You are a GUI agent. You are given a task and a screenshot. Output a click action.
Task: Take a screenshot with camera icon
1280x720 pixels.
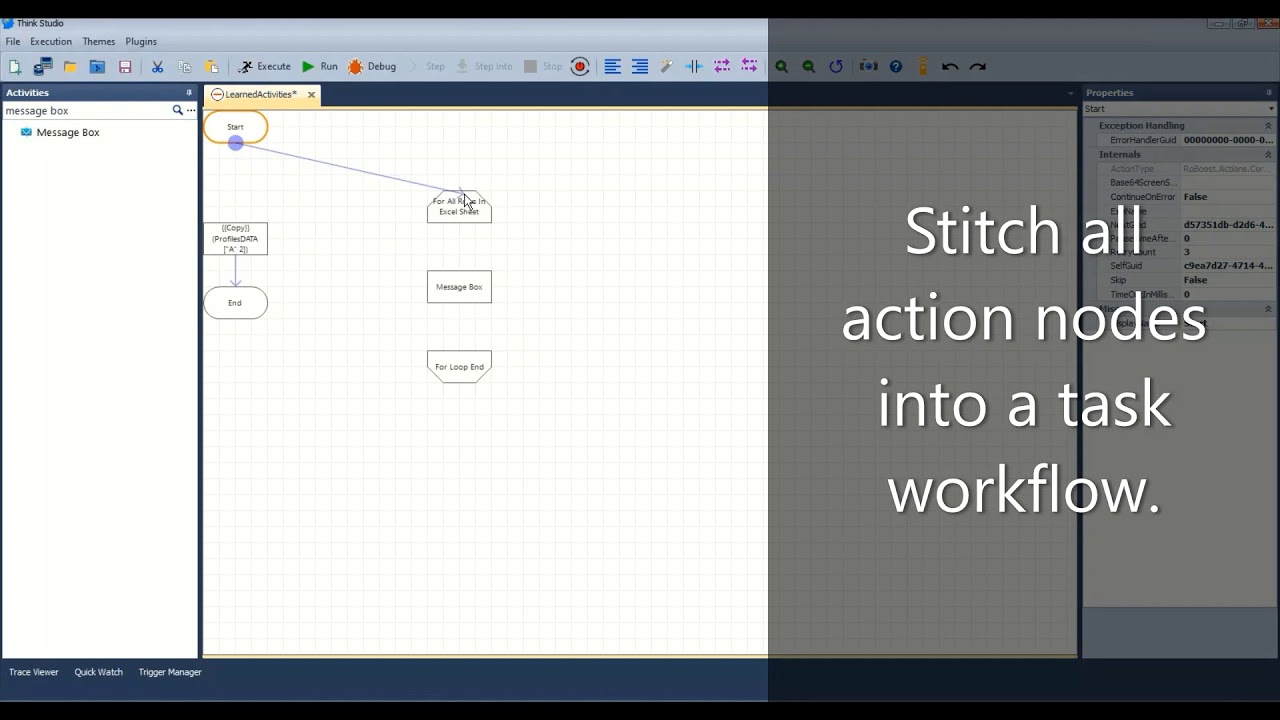click(x=869, y=67)
